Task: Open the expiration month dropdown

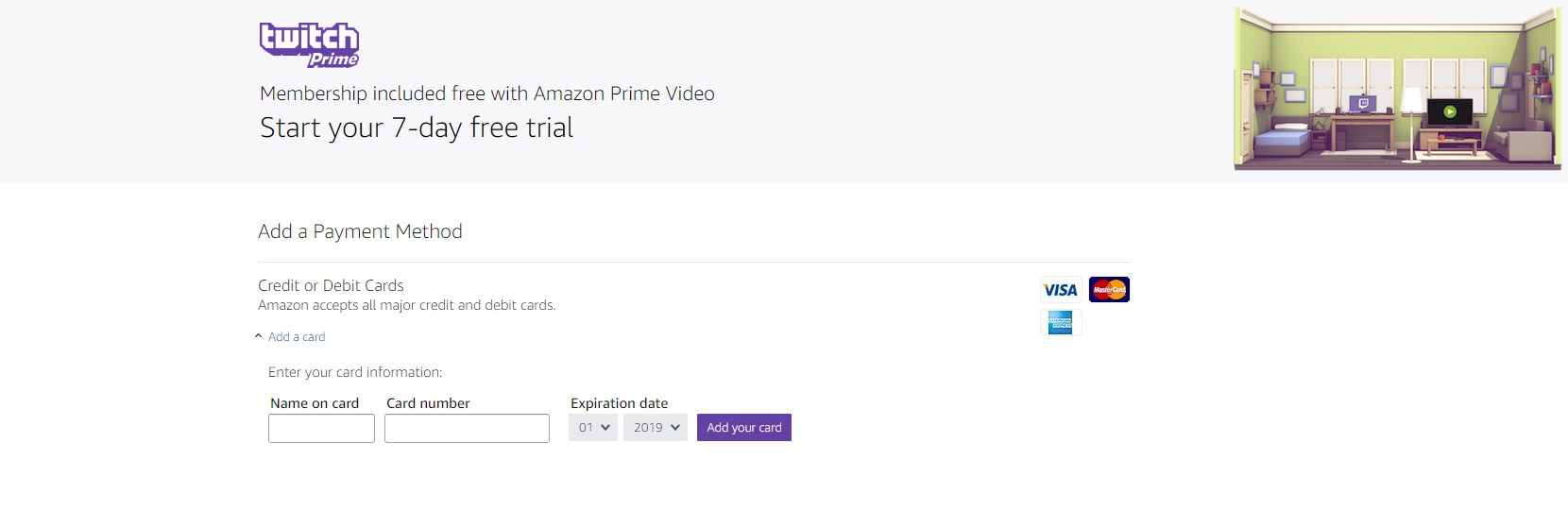Action: [593, 428]
